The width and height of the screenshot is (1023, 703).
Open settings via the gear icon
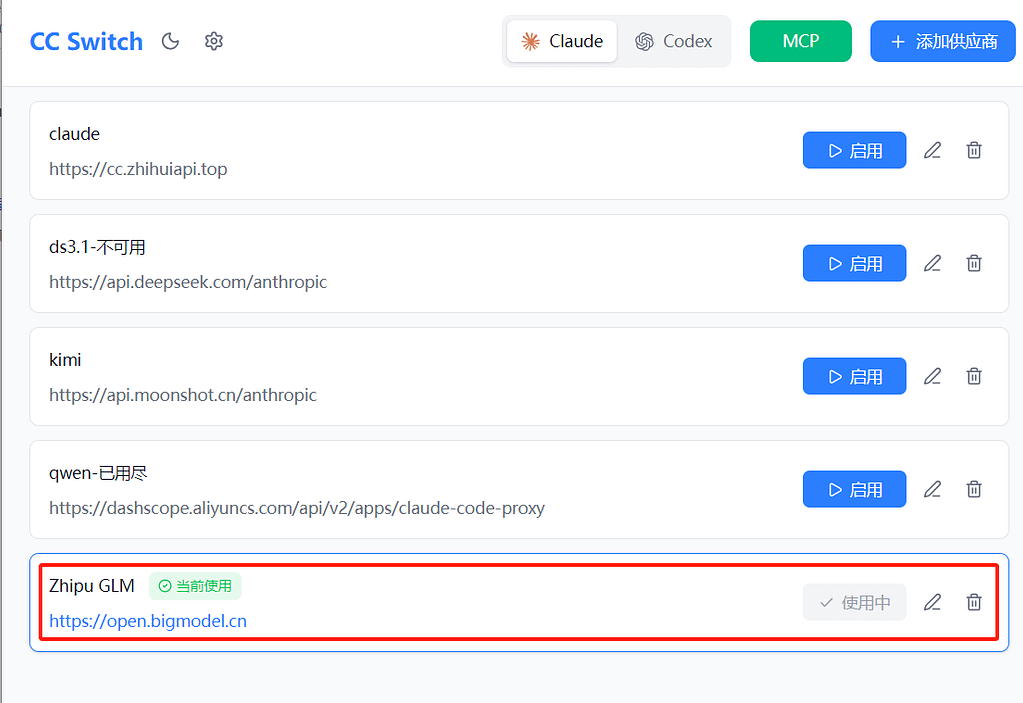point(214,41)
